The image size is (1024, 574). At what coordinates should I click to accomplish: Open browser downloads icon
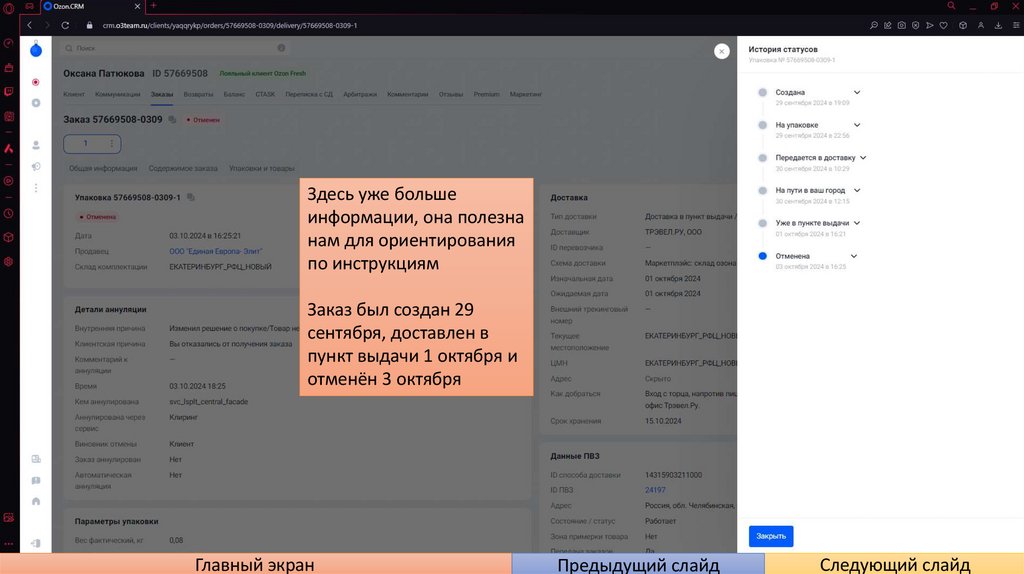[x=998, y=25]
